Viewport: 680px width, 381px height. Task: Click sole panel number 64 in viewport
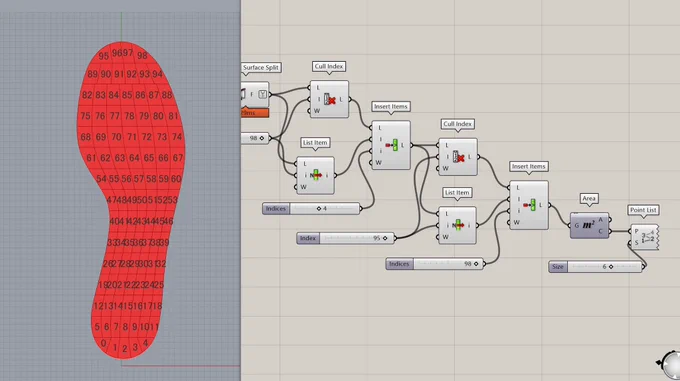click(134, 158)
